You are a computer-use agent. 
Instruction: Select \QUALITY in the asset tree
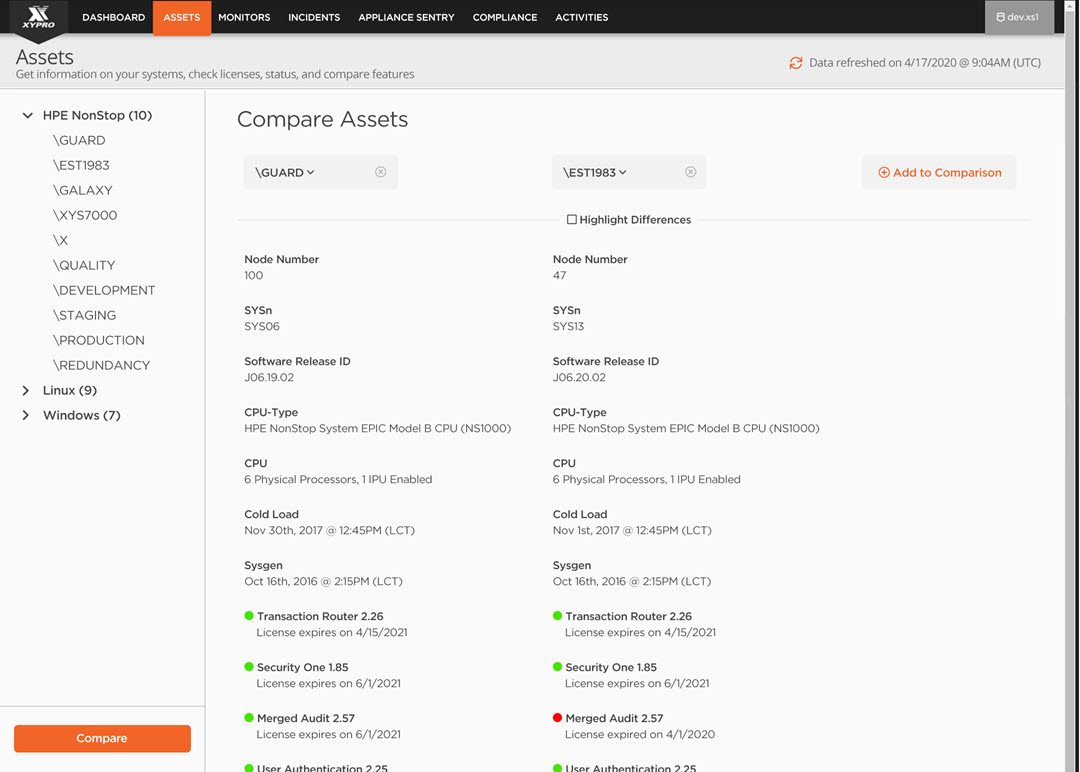(x=84, y=265)
